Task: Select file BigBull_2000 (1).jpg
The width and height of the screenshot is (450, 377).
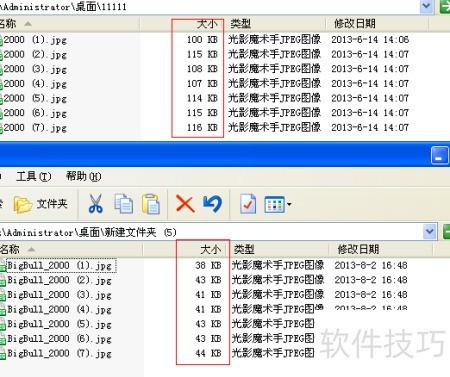Action: click(59, 266)
